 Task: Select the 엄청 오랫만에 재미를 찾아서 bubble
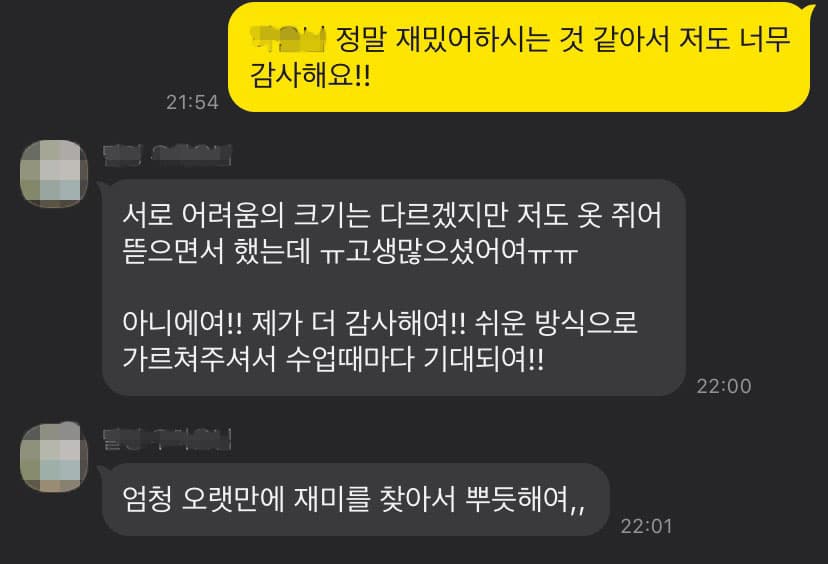(x=356, y=499)
